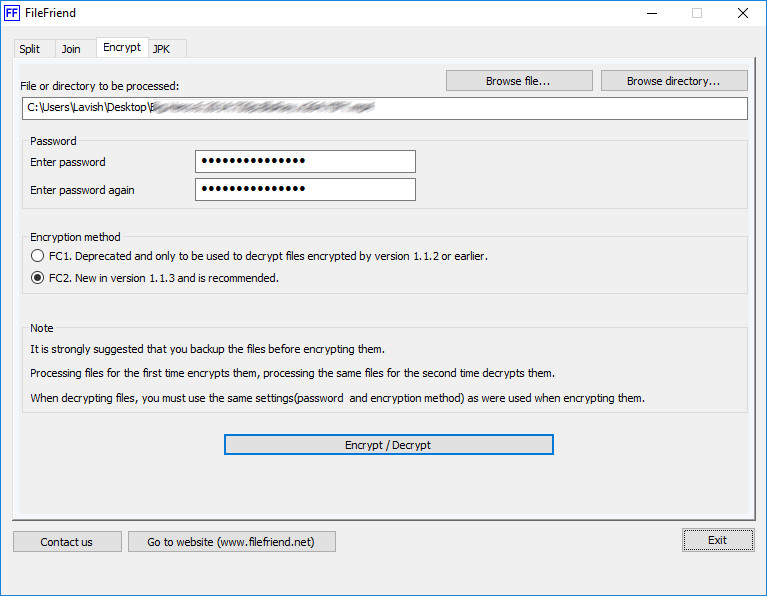
Task: Click the note 'Processing files for the first time'
Action: click(293, 373)
